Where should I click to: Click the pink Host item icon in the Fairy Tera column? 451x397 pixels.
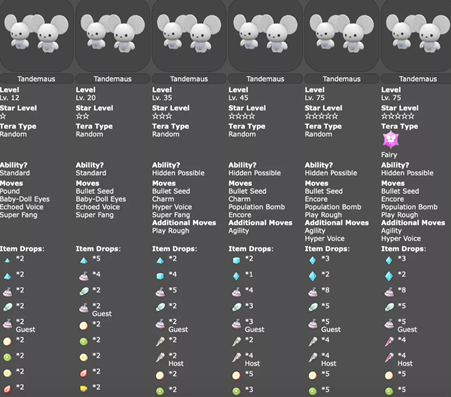pyautogui.click(x=389, y=358)
